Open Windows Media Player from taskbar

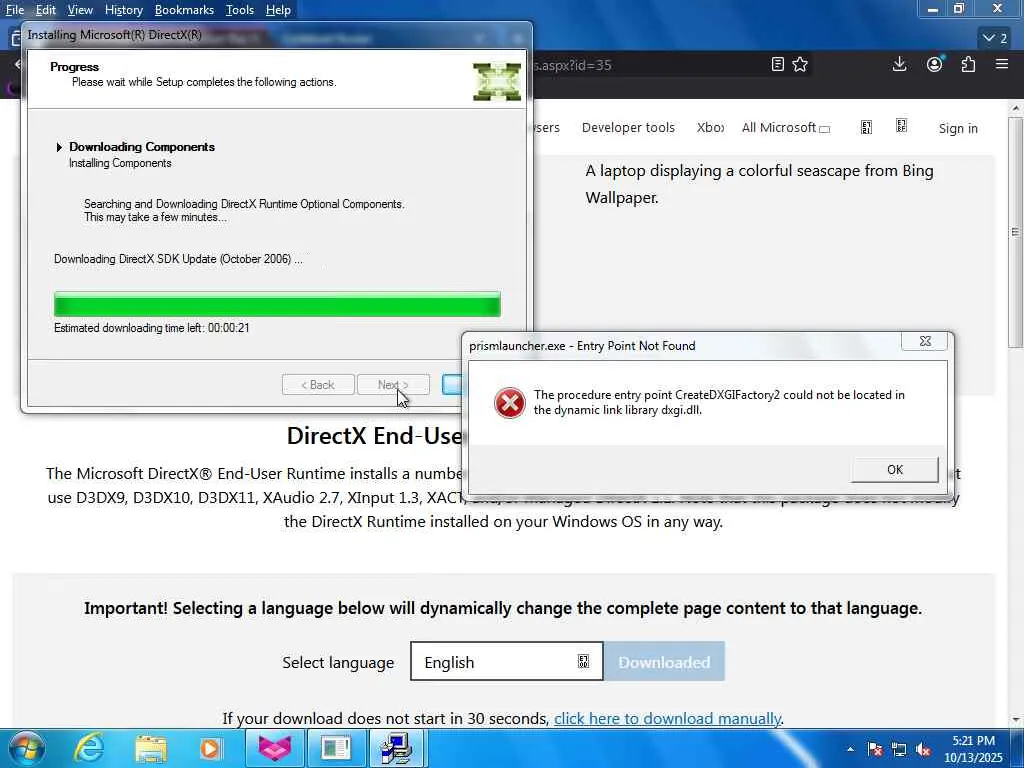coord(210,748)
